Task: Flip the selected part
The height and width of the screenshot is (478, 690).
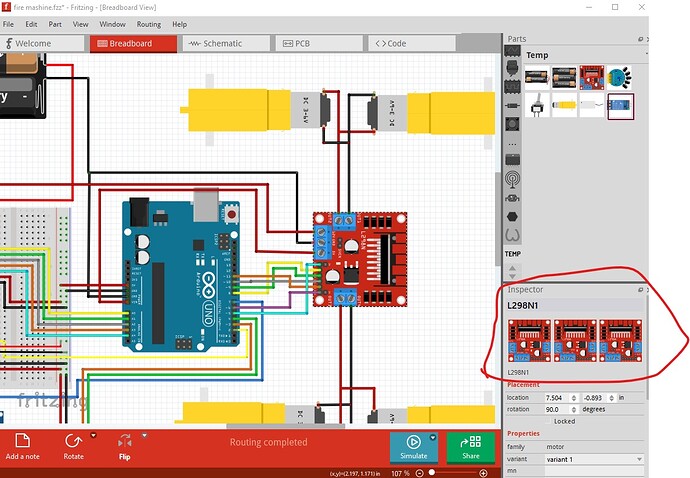Action: [124, 441]
